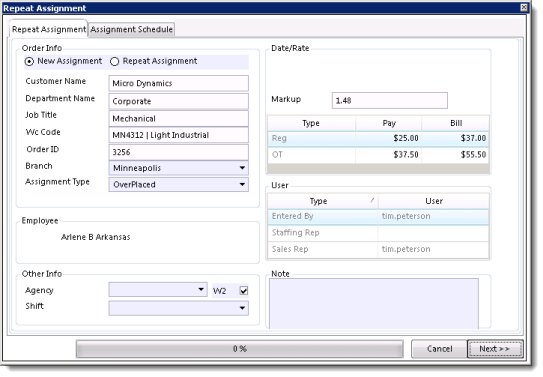Screen dimensions: 543x377
Task: Click the Cancel button
Action: pyautogui.click(x=439, y=349)
